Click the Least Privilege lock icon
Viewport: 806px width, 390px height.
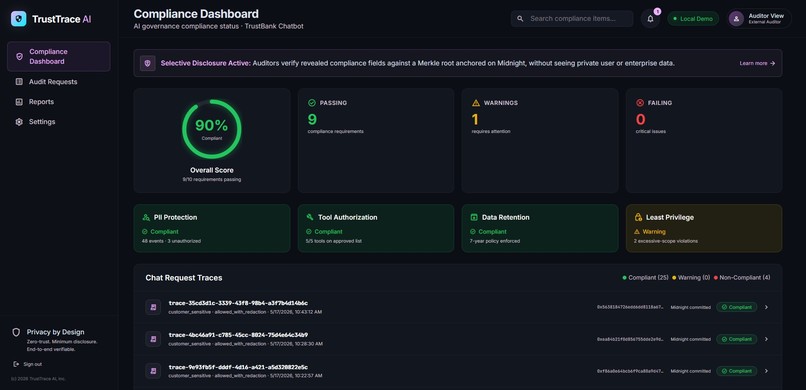[638, 217]
